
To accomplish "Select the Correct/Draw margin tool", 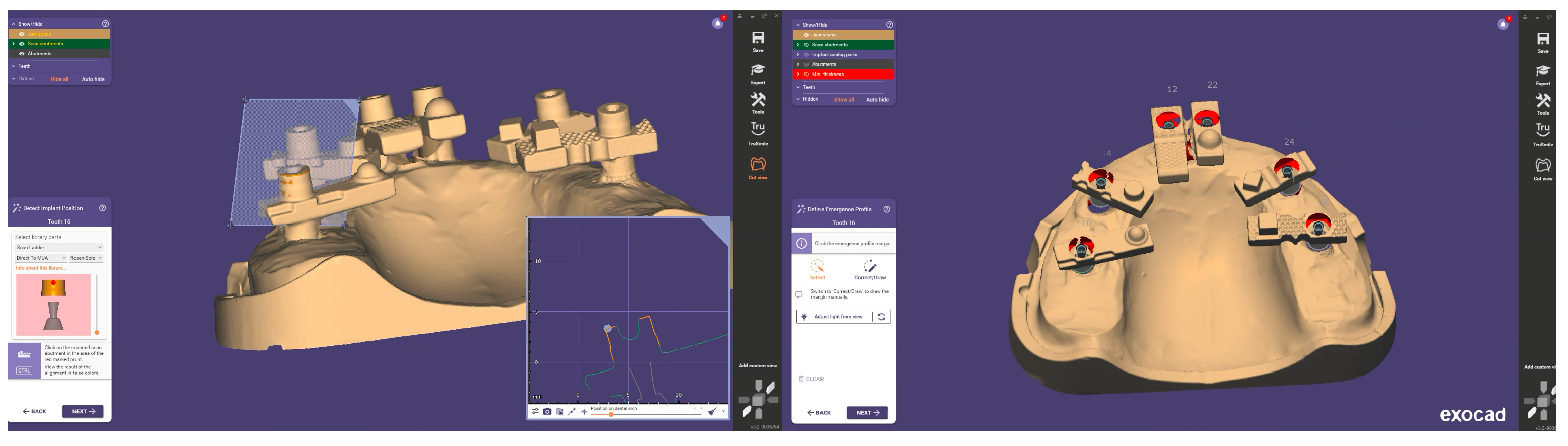I will pos(870,269).
